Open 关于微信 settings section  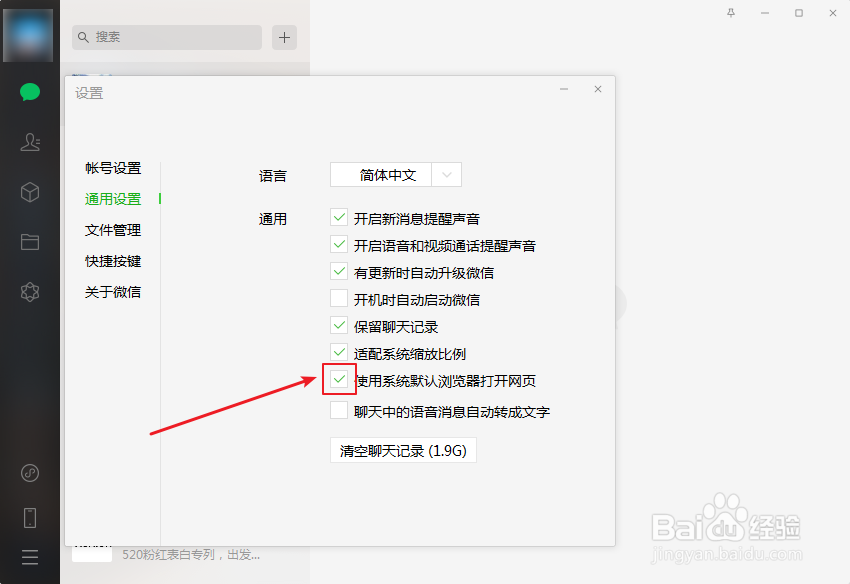pyautogui.click(x=112, y=292)
